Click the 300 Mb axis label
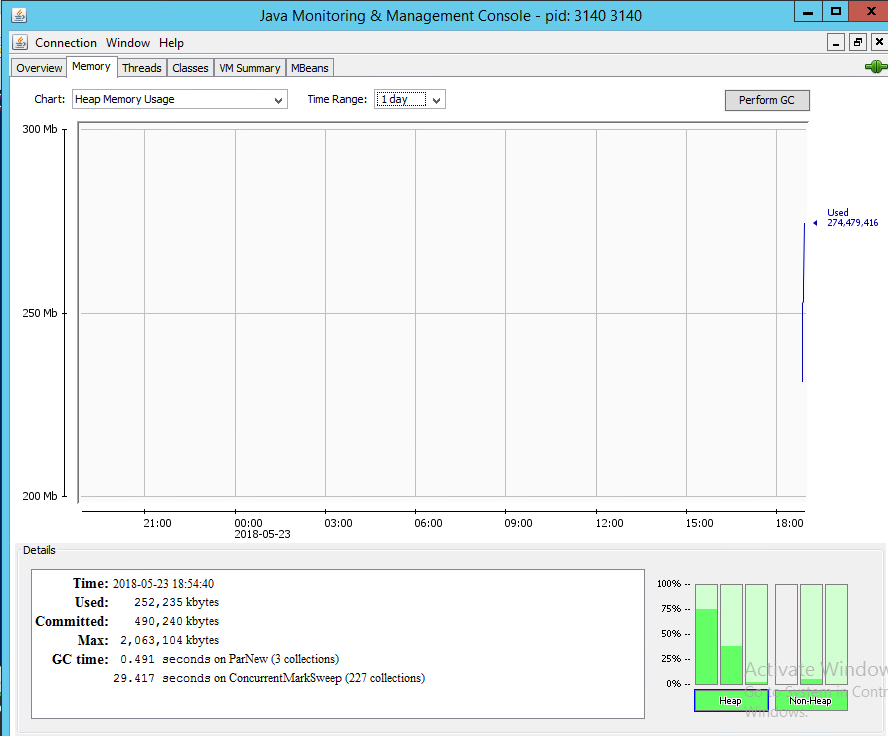Screen dimensions: 888x736 click(x=40, y=129)
